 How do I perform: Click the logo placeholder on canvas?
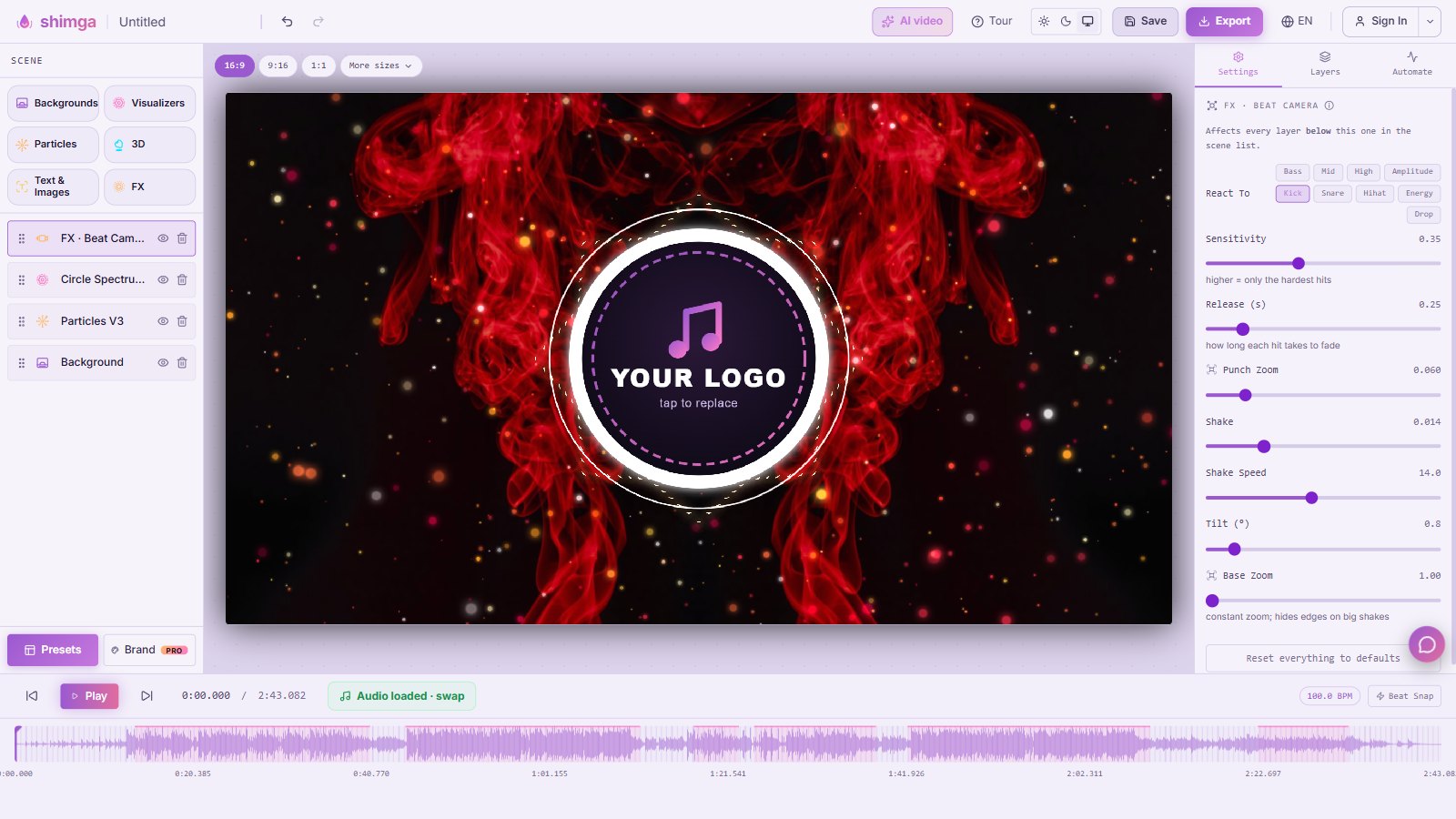699,359
